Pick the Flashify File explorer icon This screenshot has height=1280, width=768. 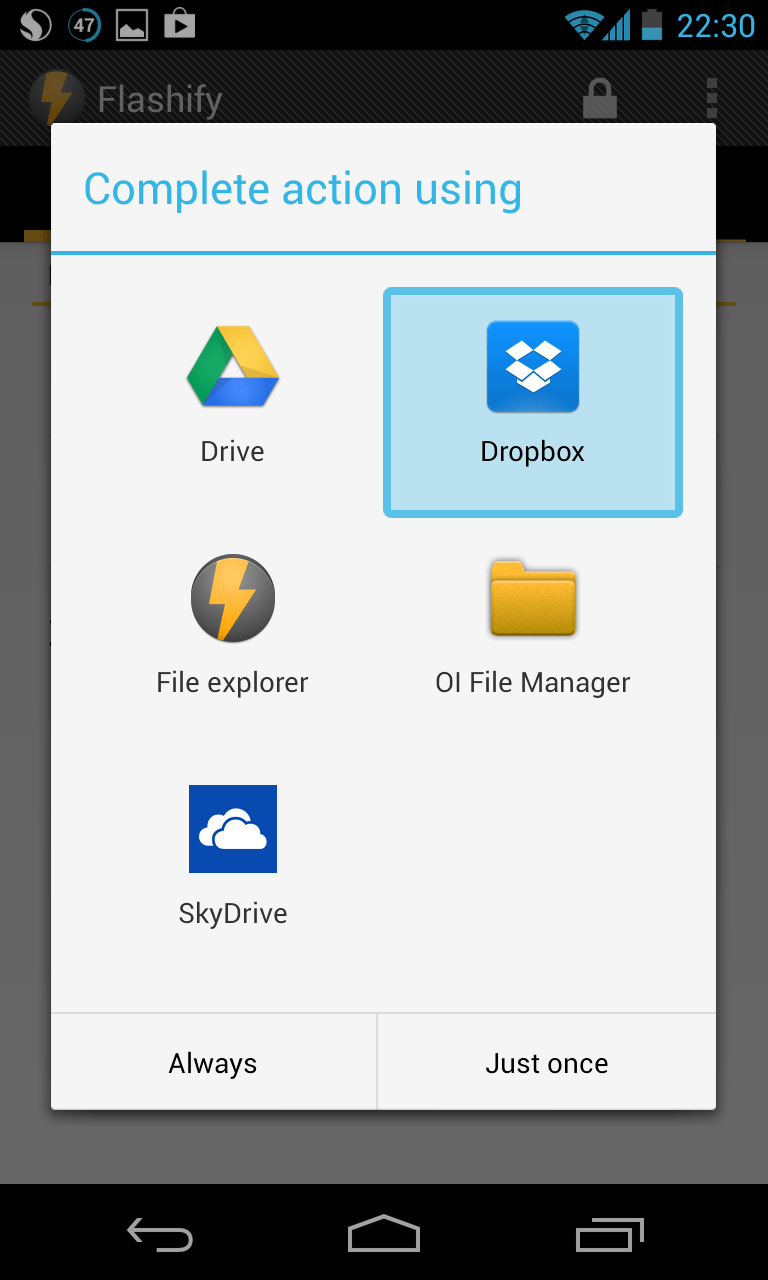233,598
